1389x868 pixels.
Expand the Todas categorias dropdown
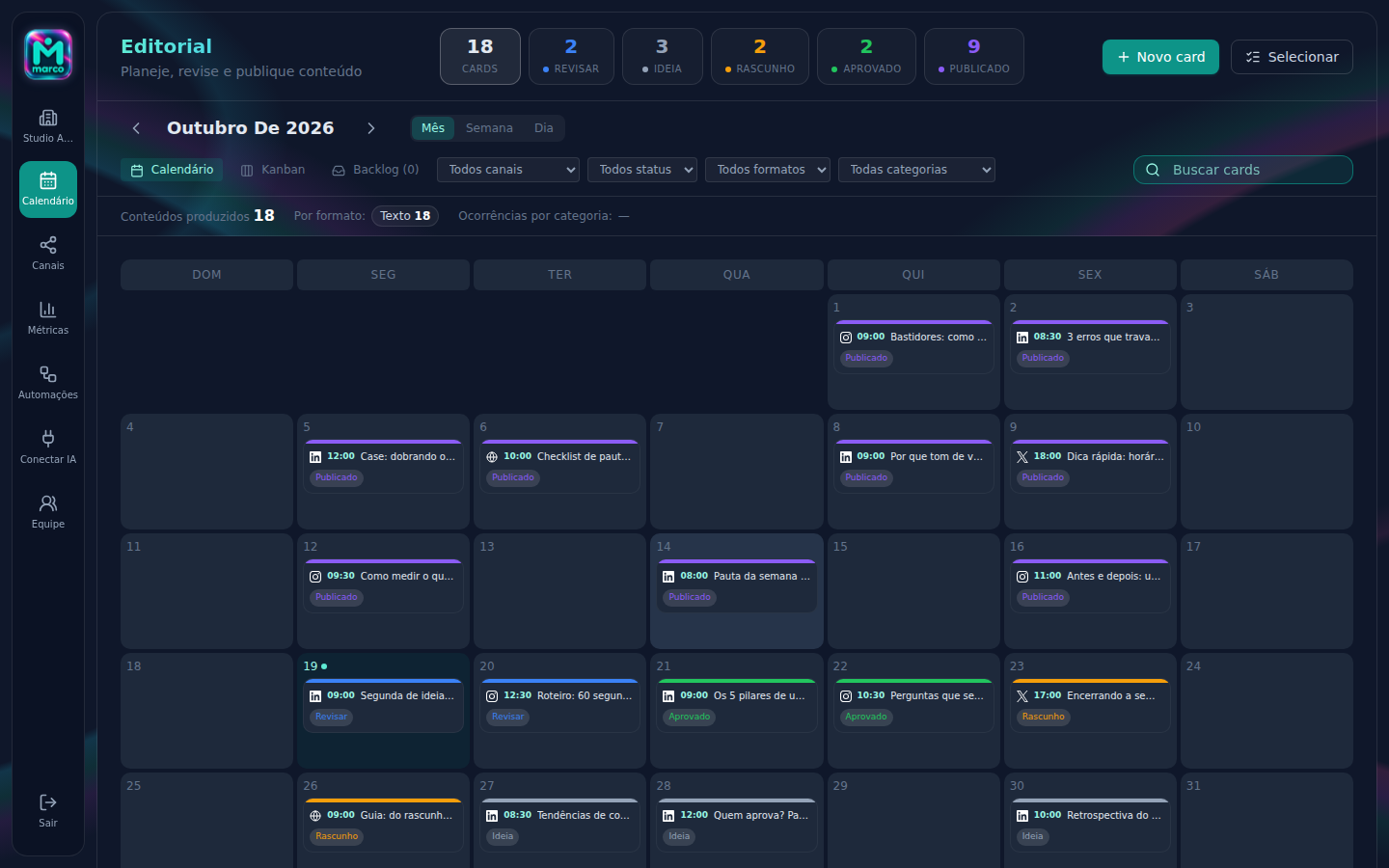(x=916, y=170)
